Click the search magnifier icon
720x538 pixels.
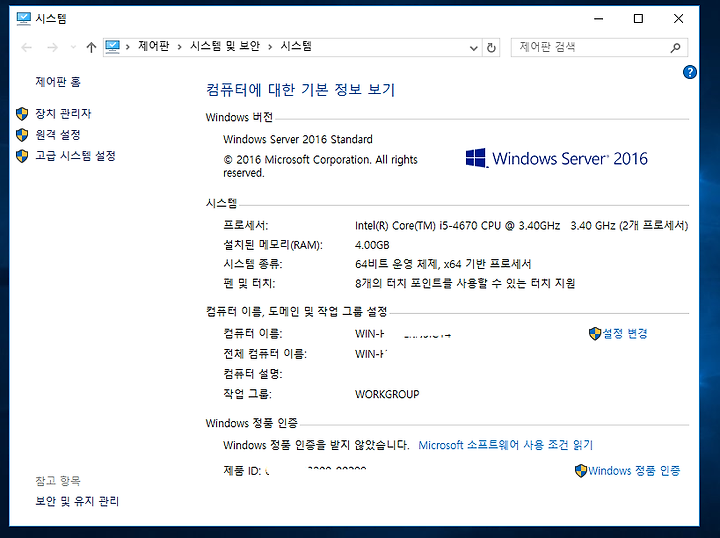675,47
